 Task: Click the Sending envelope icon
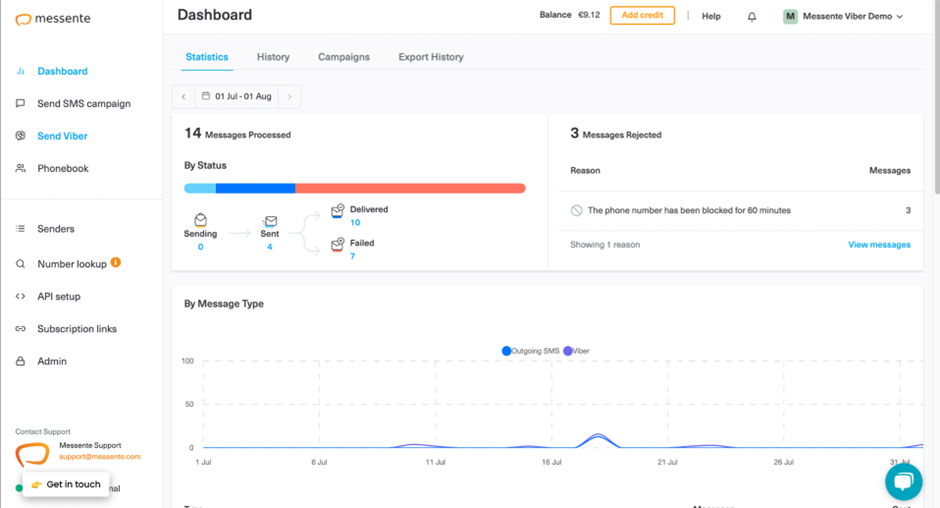200,220
